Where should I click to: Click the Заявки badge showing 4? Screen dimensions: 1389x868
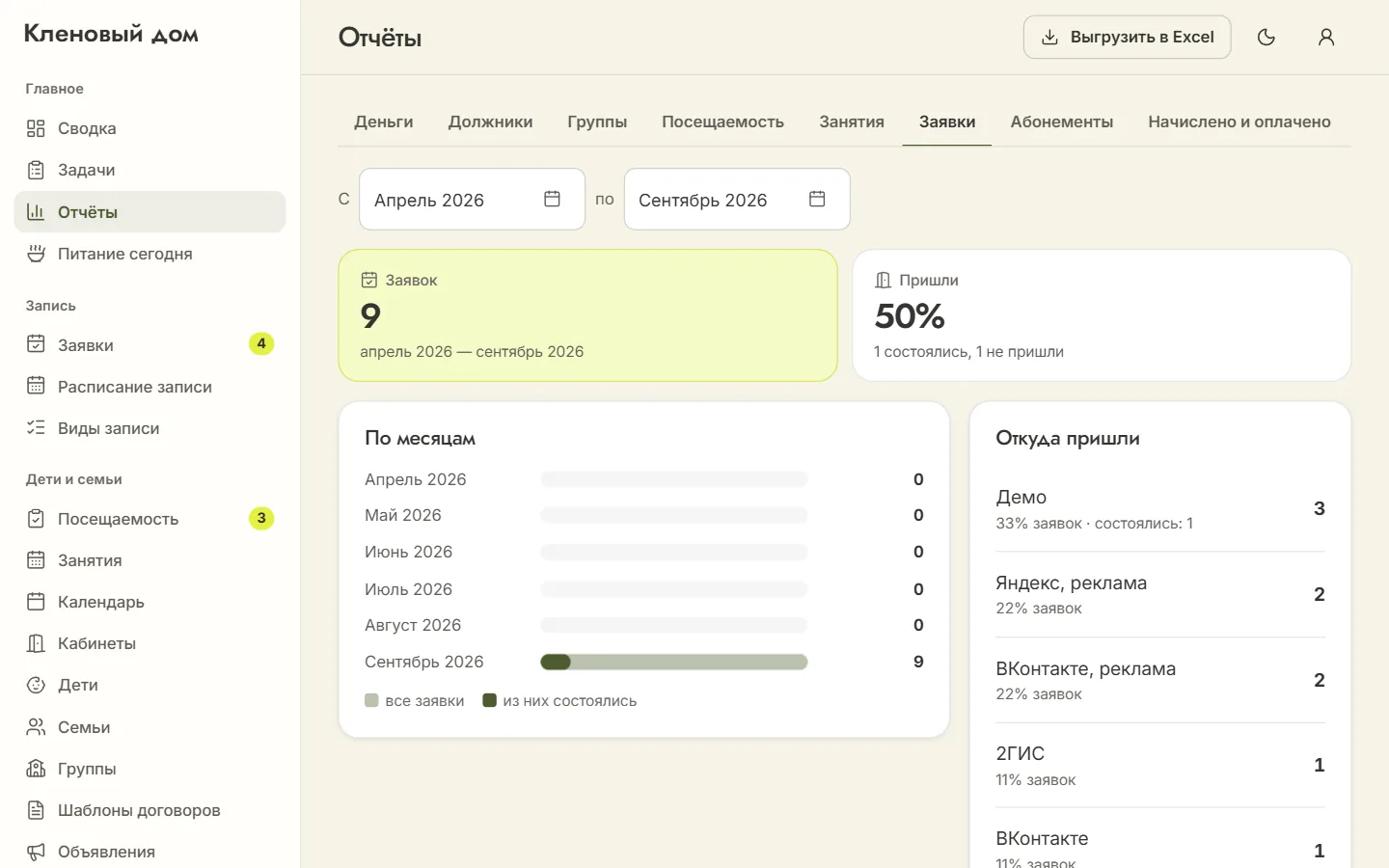click(261, 344)
